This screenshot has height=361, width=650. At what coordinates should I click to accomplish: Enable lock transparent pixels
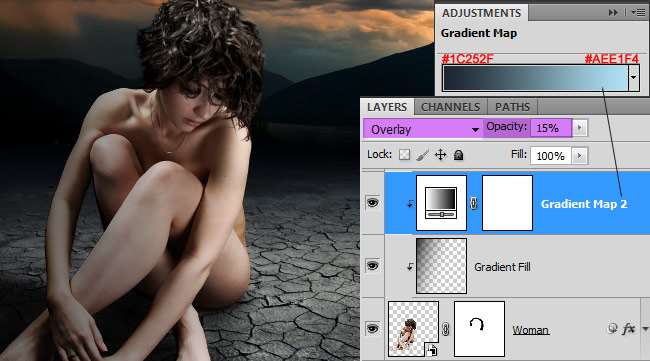coord(404,155)
